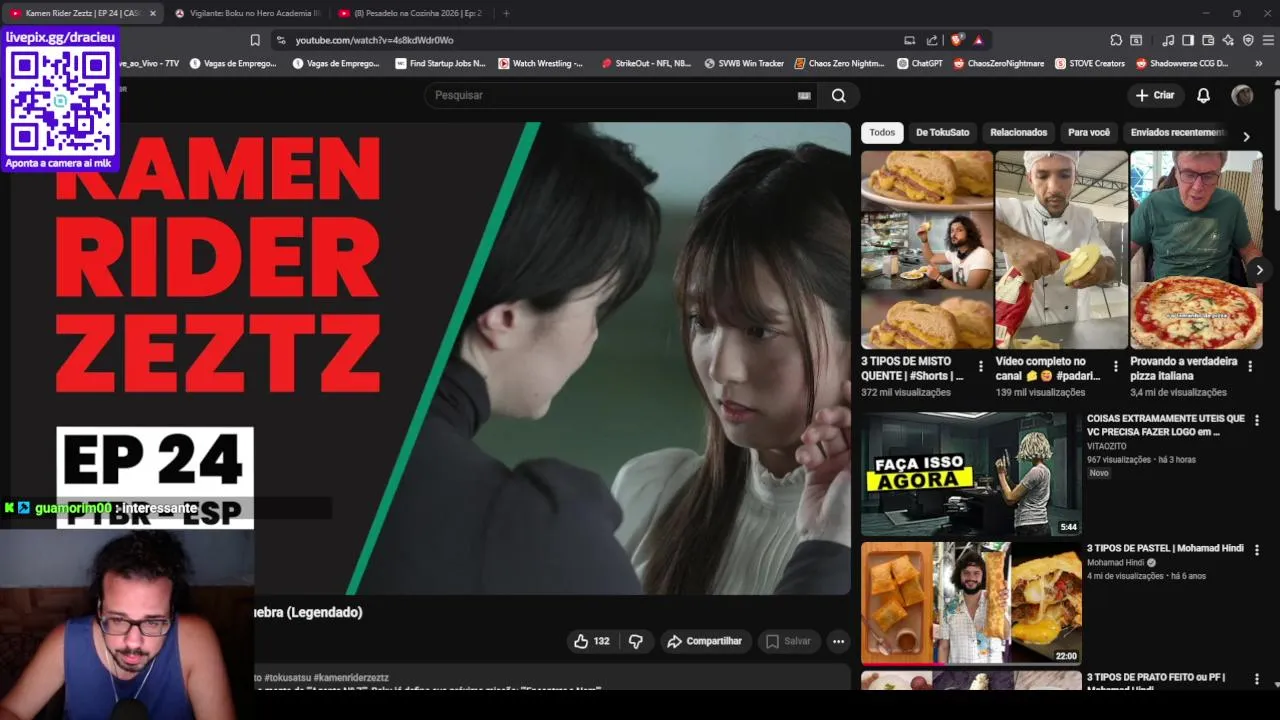Viewport: 1280px width, 720px height.
Task: Click the share page icon in address bar
Action: pos(932,40)
